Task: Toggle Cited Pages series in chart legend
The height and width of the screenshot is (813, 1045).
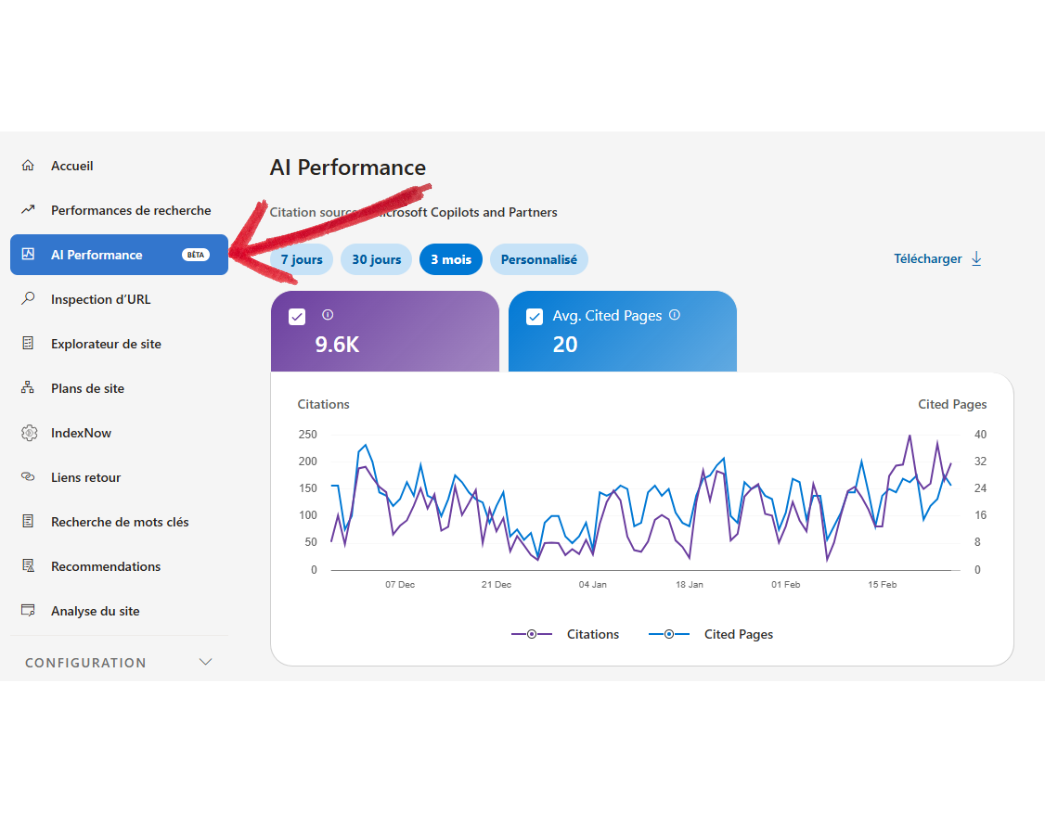Action: tap(710, 634)
